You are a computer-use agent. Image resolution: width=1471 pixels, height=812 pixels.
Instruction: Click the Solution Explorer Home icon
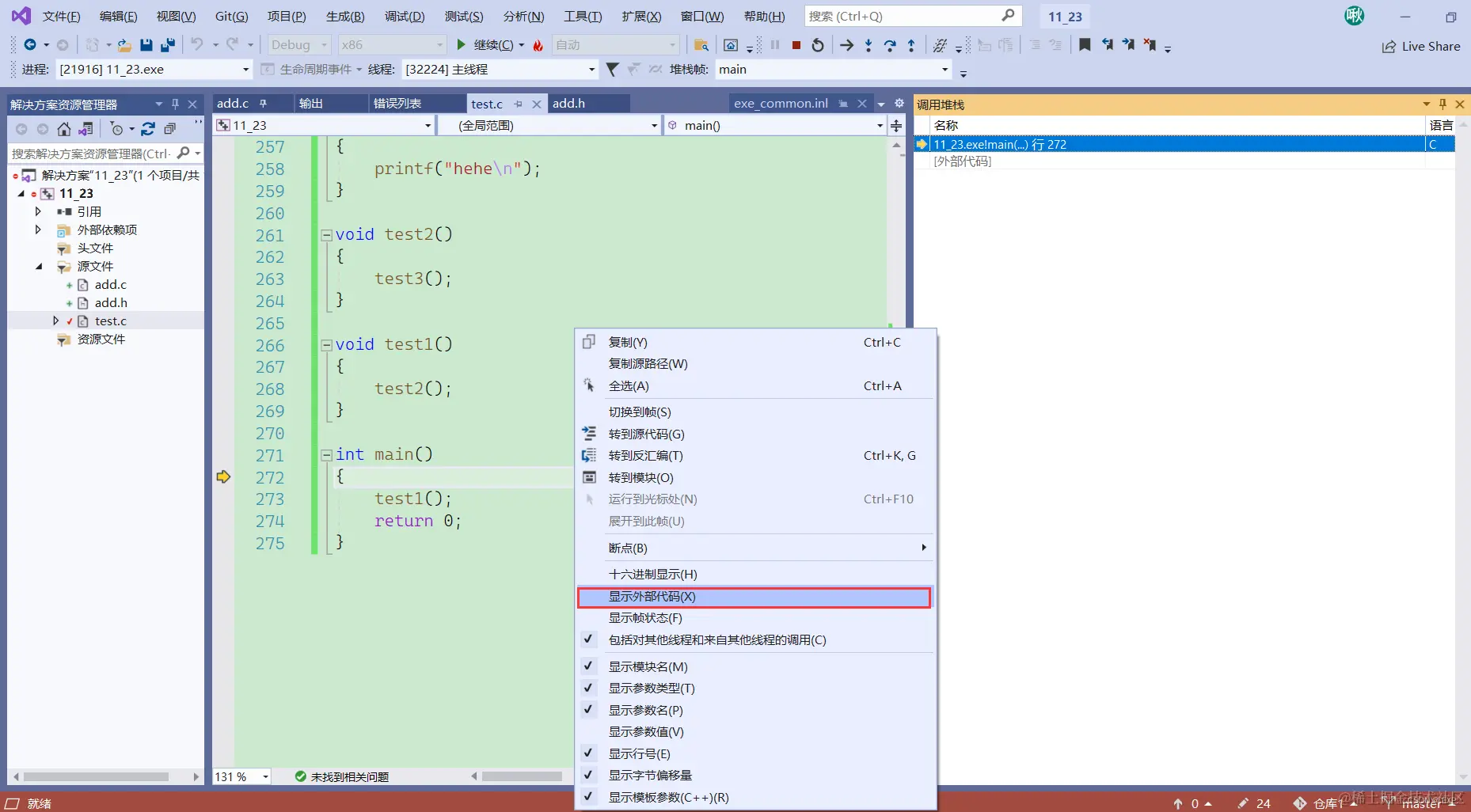64,129
